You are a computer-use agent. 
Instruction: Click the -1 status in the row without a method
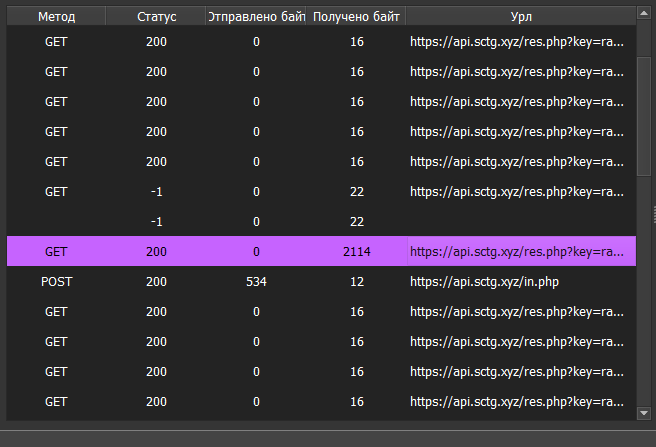coord(156,222)
